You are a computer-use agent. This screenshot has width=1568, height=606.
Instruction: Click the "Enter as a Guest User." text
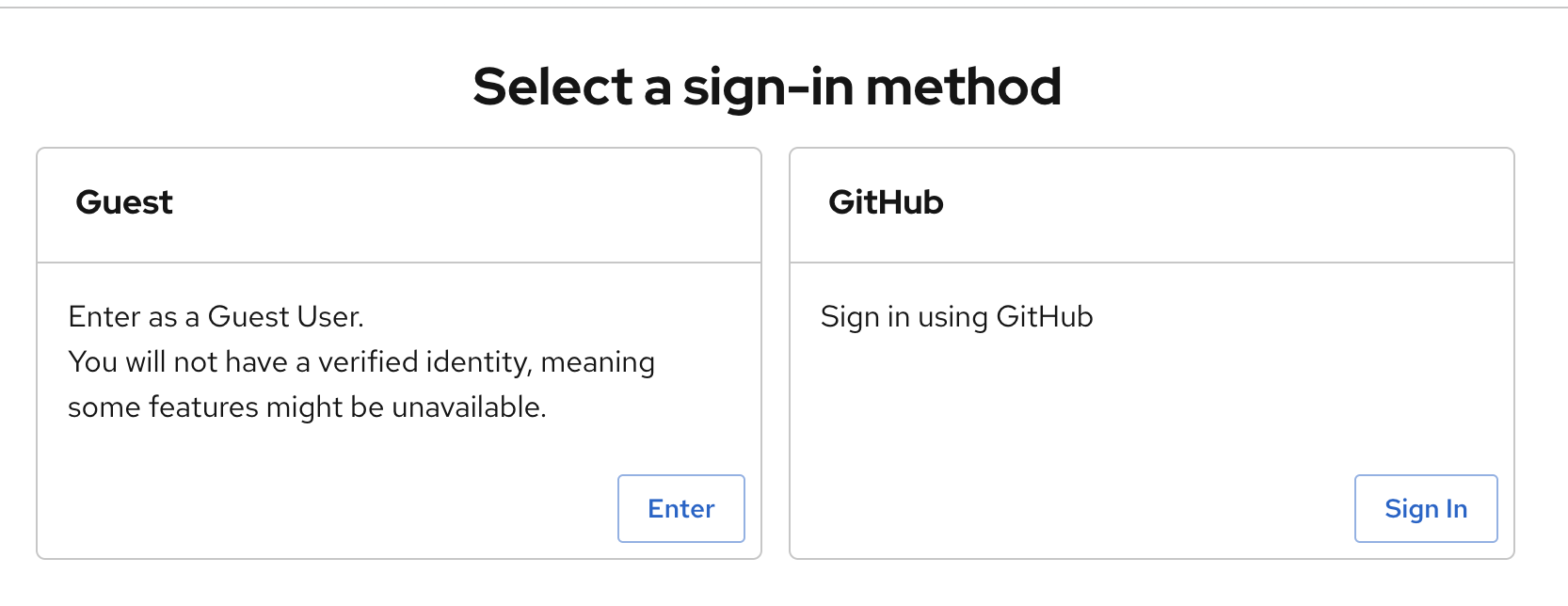point(216,317)
